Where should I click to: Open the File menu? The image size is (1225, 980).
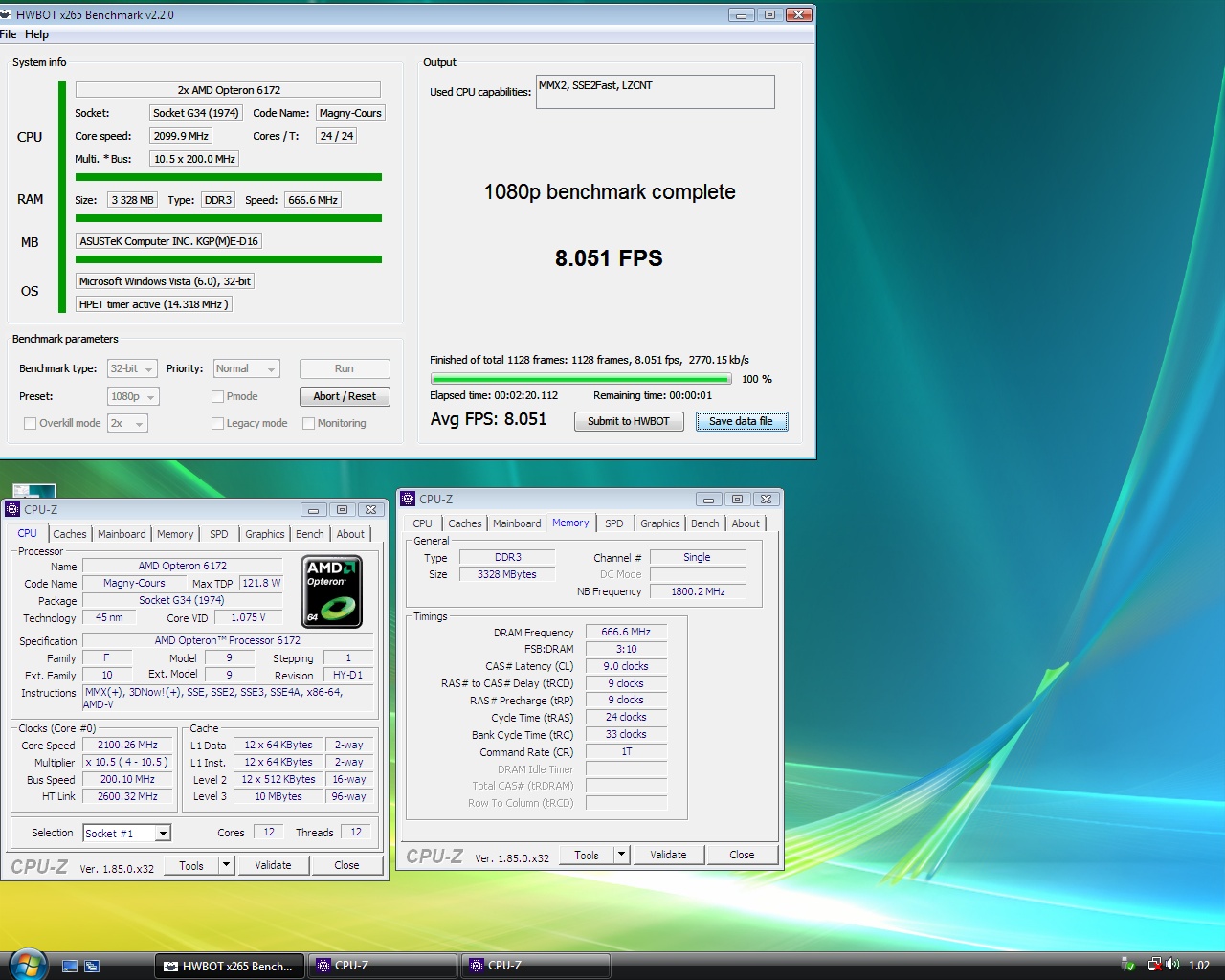point(9,34)
